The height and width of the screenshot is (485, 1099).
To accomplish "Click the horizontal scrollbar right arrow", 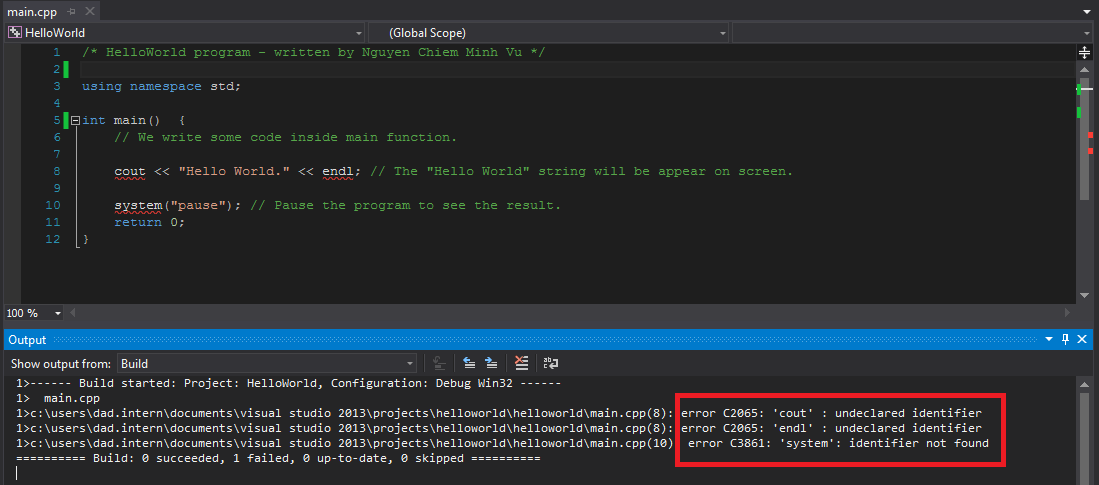I will tap(1068, 313).
